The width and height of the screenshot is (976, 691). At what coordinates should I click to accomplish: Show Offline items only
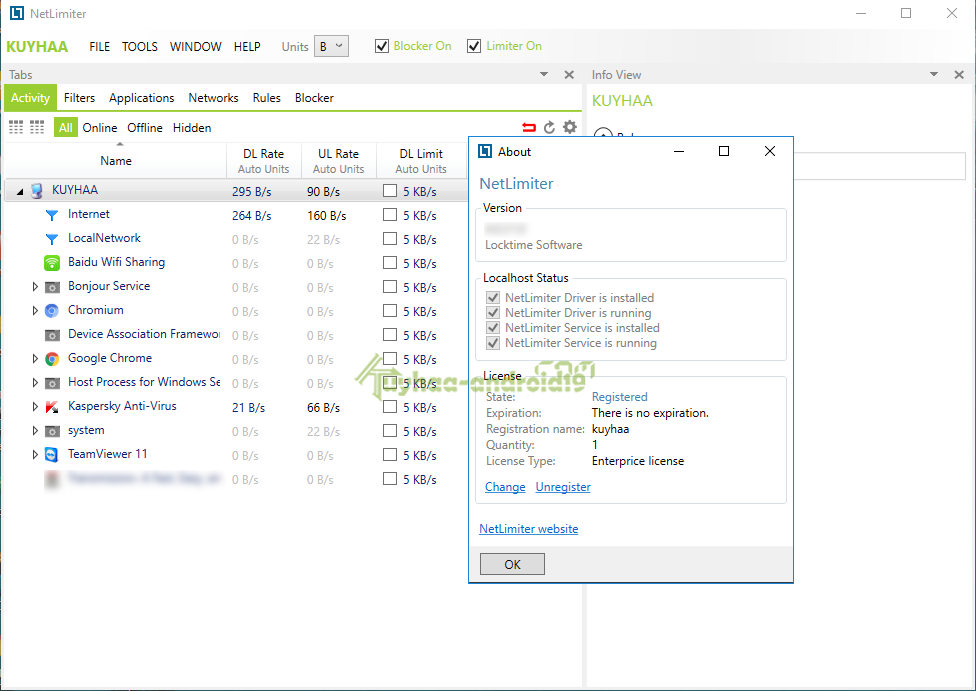click(x=144, y=128)
